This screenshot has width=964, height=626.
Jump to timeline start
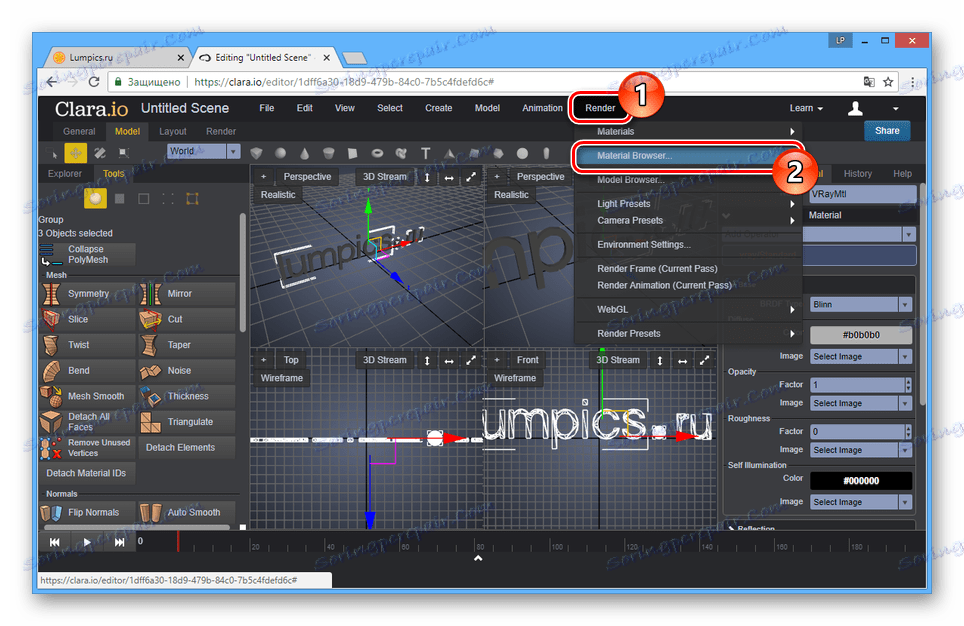[55, 542]
